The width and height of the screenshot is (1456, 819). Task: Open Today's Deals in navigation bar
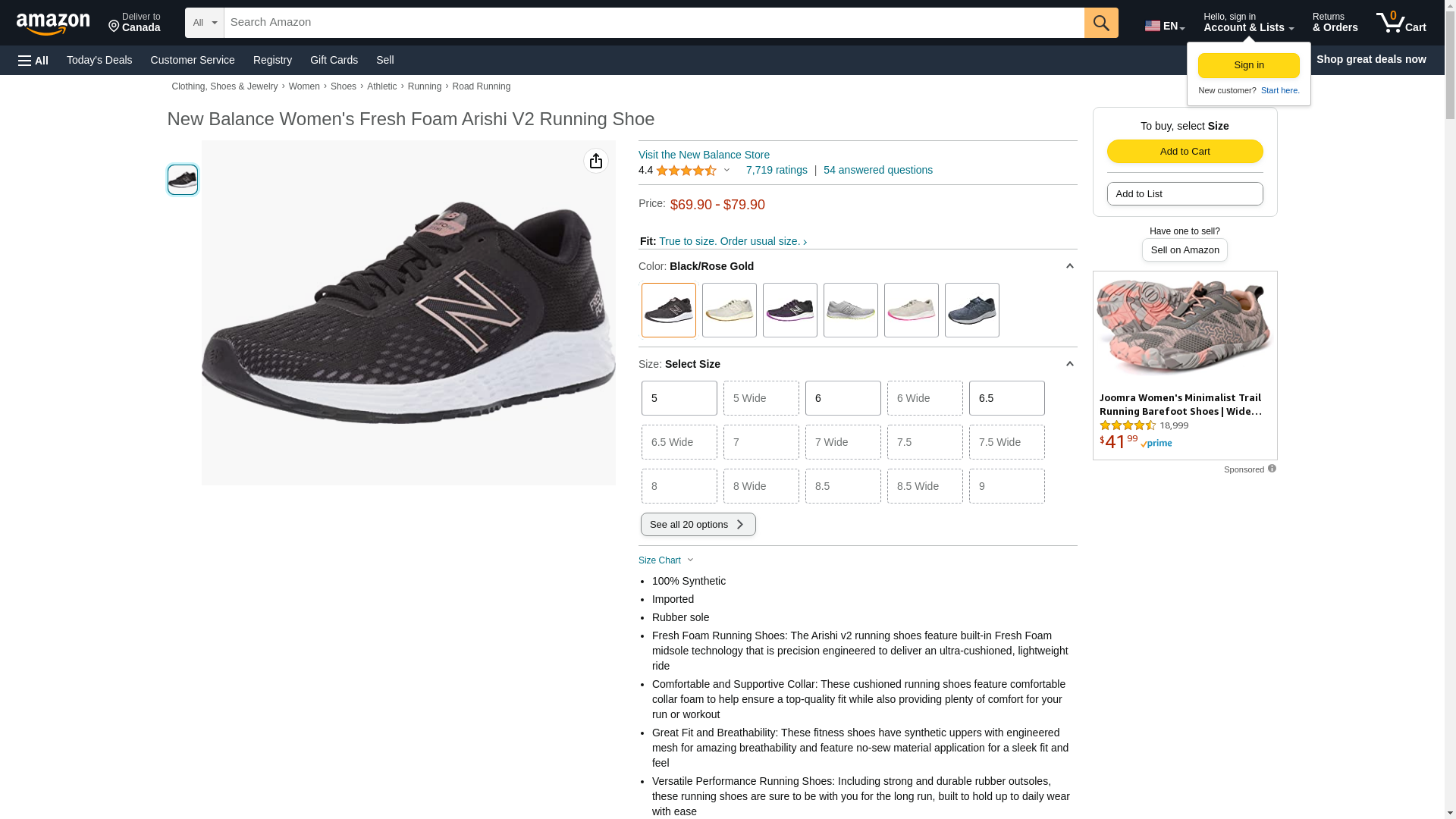(99, 60)
